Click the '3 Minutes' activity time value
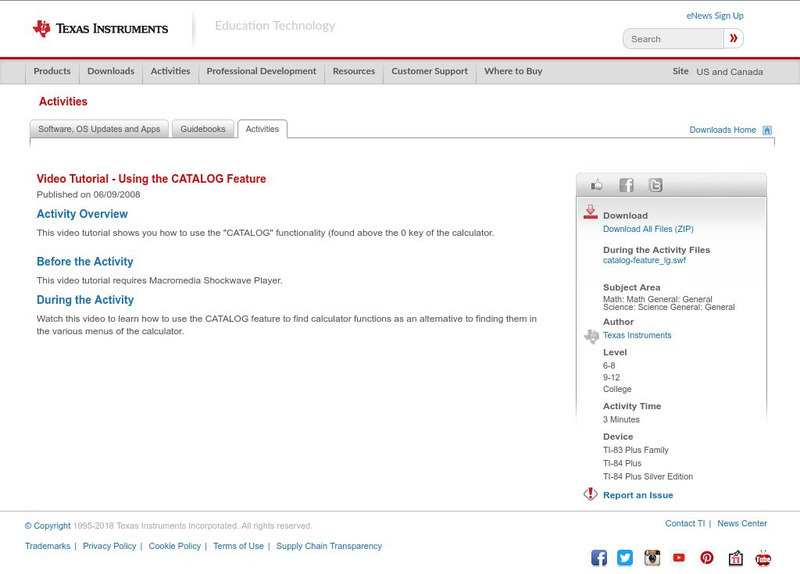Screen dimensions: 800x574 [x=621, y=419]
